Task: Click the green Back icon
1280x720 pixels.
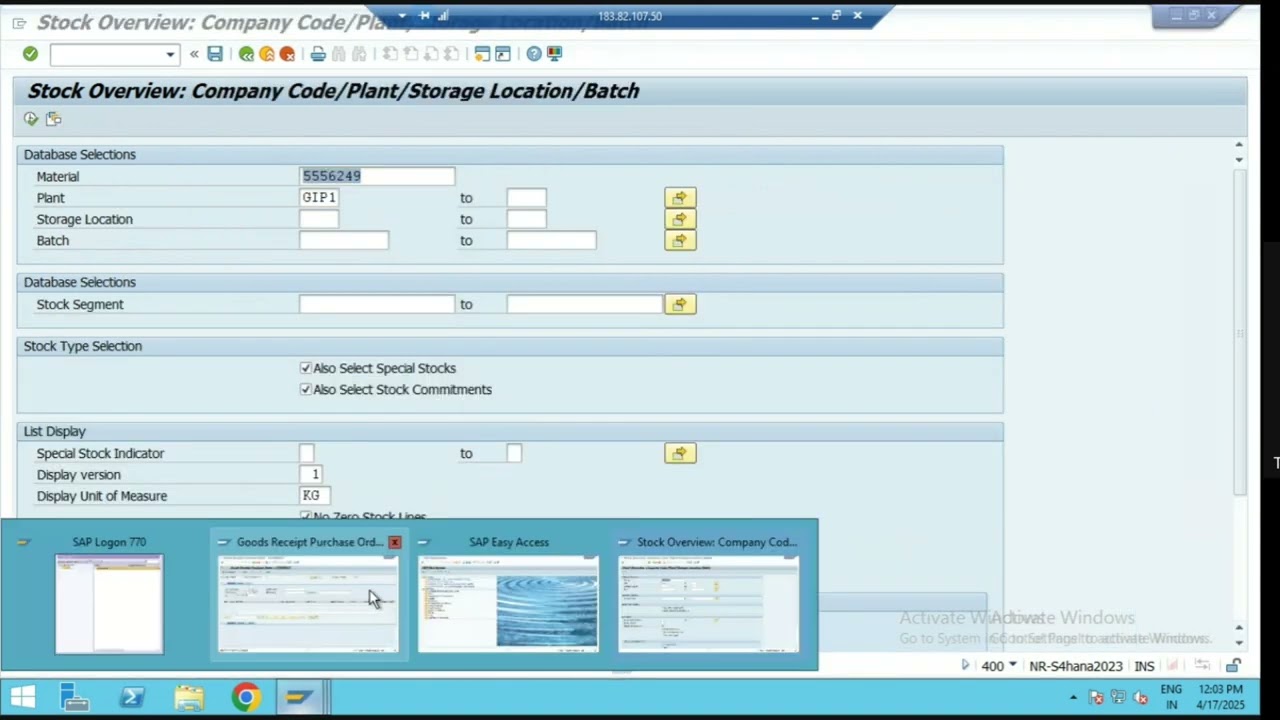Action: (246, 54)
